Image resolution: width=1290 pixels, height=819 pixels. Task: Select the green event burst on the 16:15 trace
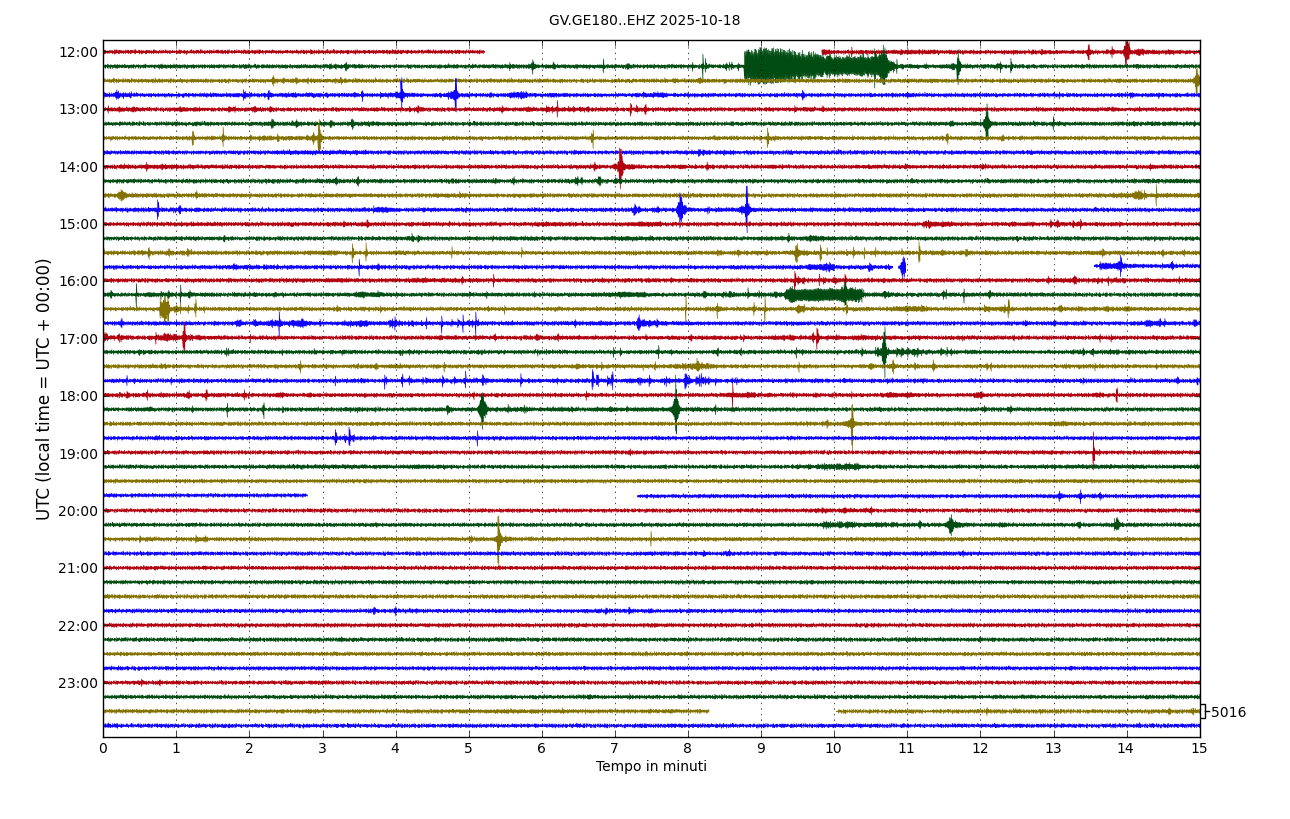point(823,294)
